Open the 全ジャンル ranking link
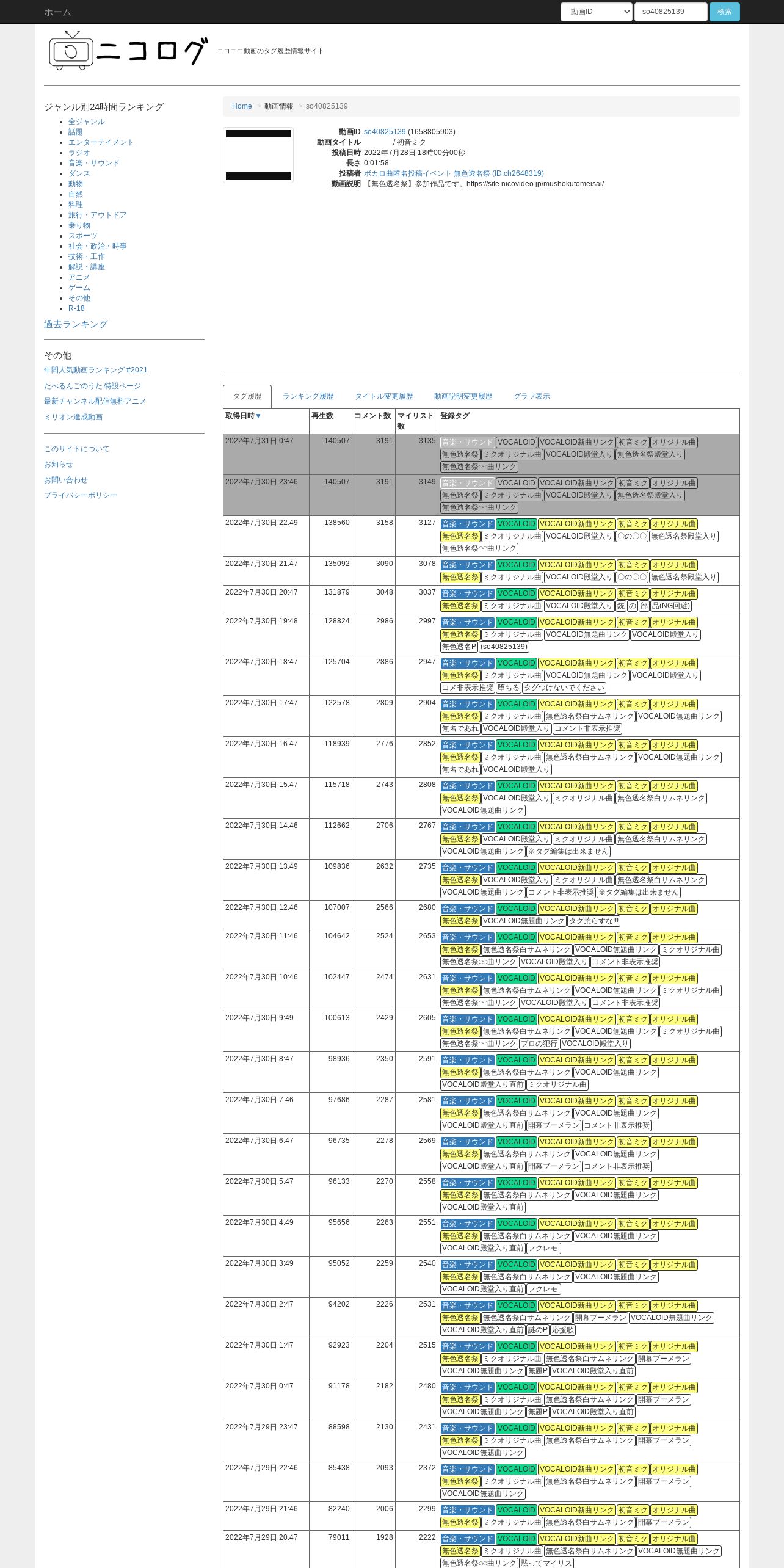 87,122
